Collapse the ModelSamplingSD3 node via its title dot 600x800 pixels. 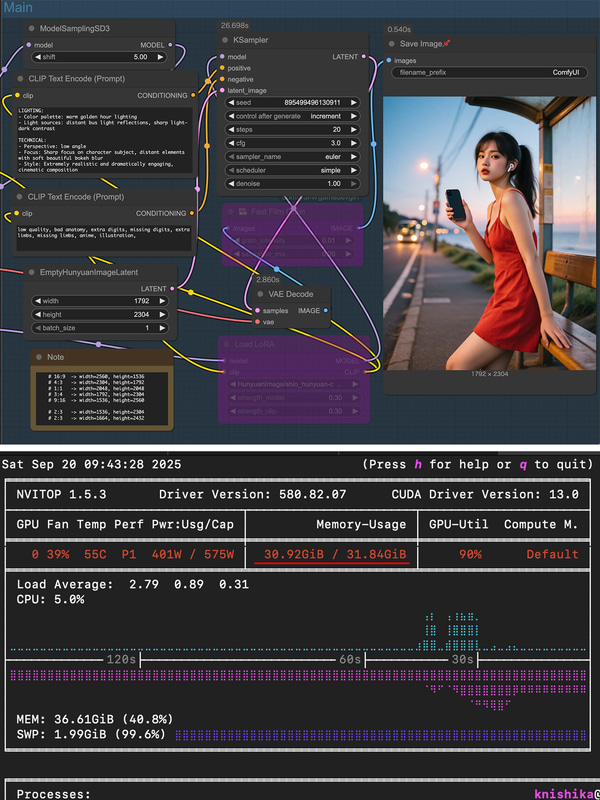tap(32, 29)
